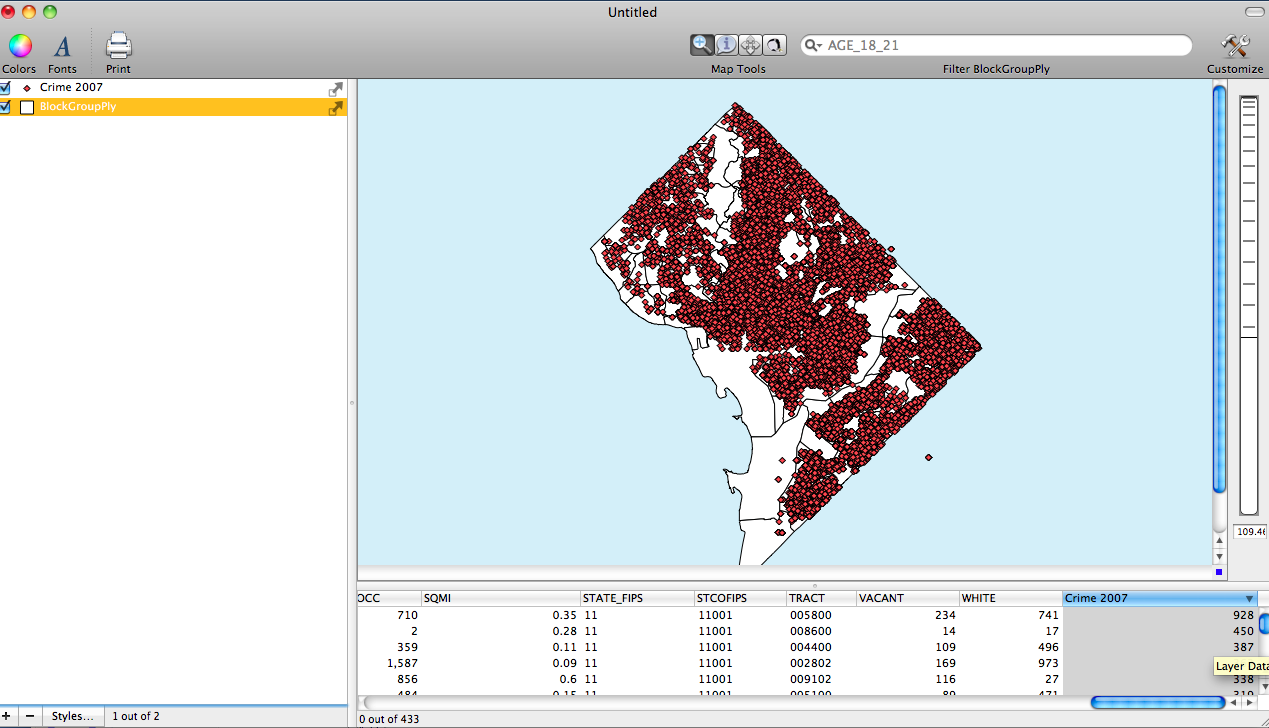Open Crime 2007 layer style arrow icon
The height and width of the screenshot is (728, 1269).
click(x=336, y=88)
